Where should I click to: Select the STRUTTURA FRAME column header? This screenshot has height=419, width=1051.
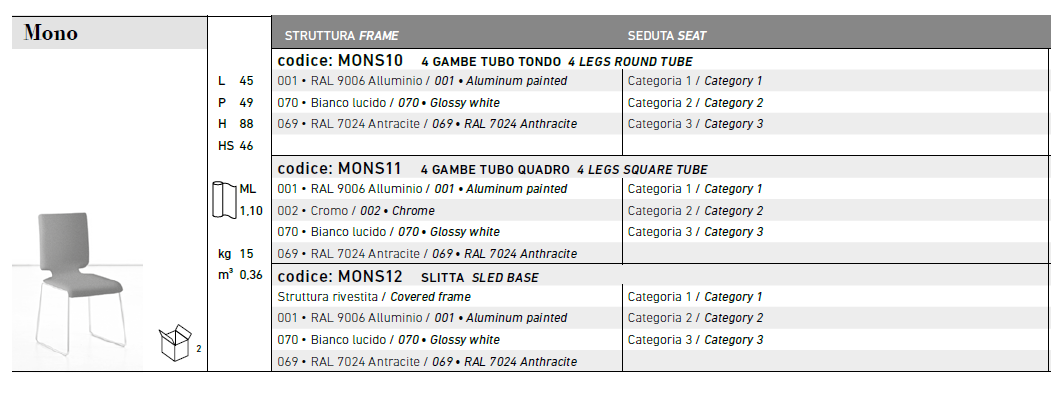pos(341,36)
